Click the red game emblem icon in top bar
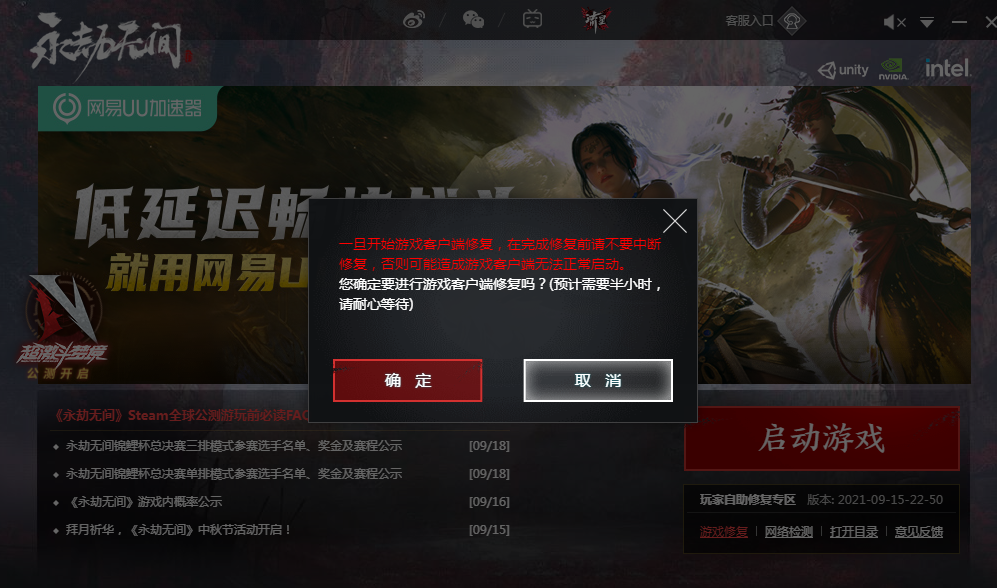 click(x=596, y=20)
